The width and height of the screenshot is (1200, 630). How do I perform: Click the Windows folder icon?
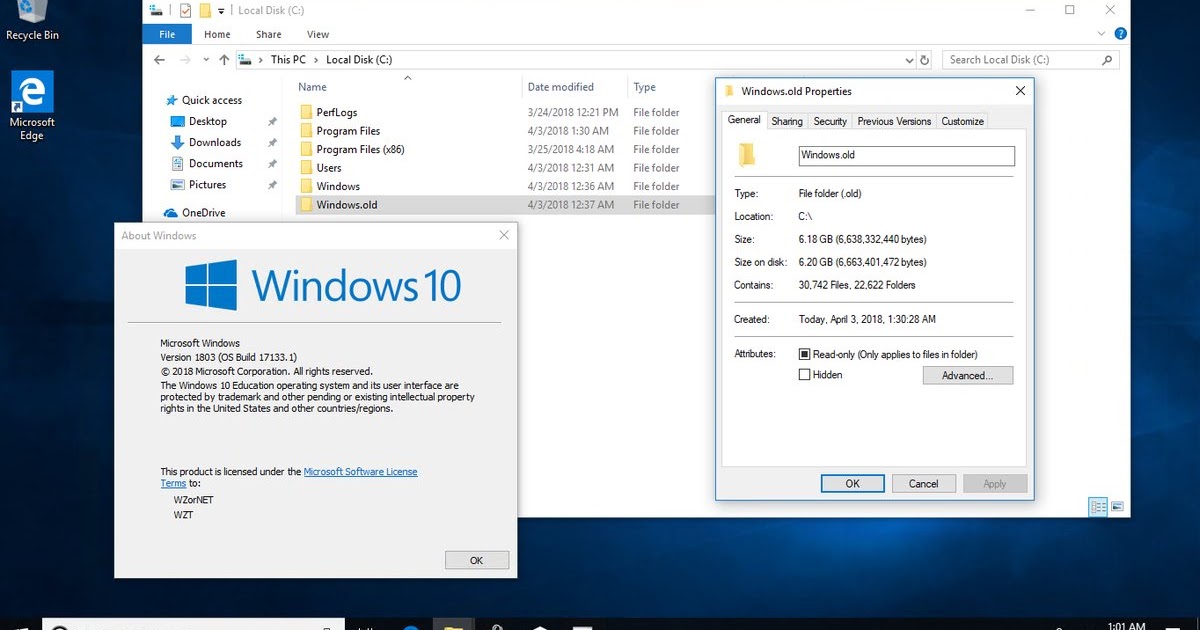[x=307, y=186]
